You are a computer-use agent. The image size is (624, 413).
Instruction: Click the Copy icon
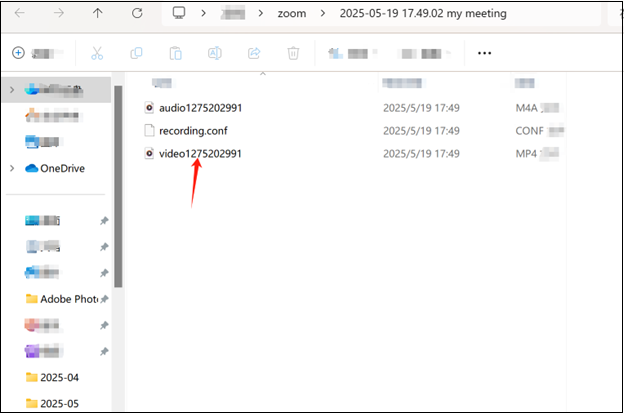point(136,53)
